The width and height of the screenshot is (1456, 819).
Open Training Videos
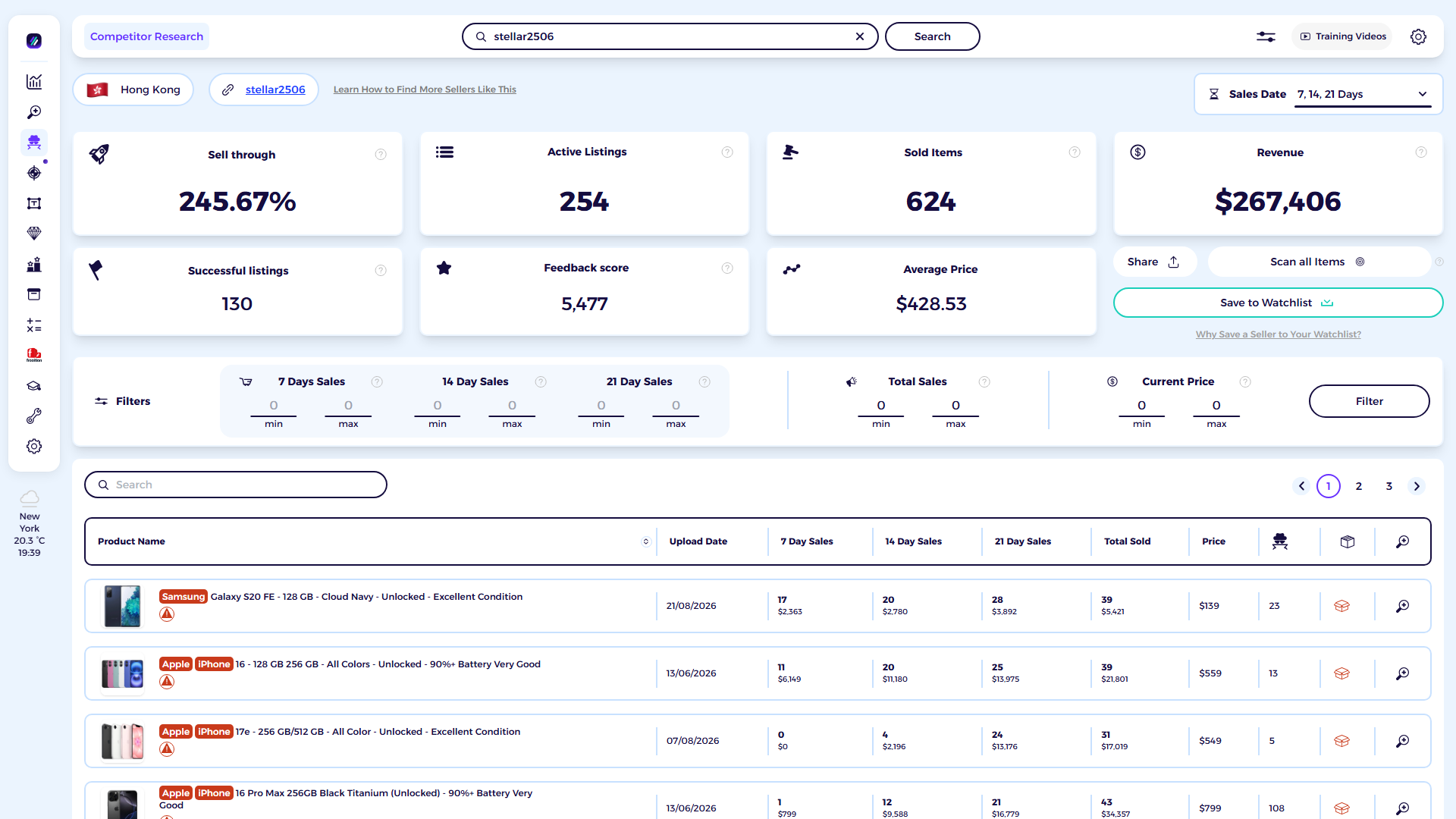pyautogui.click(x=1343, y=36)
